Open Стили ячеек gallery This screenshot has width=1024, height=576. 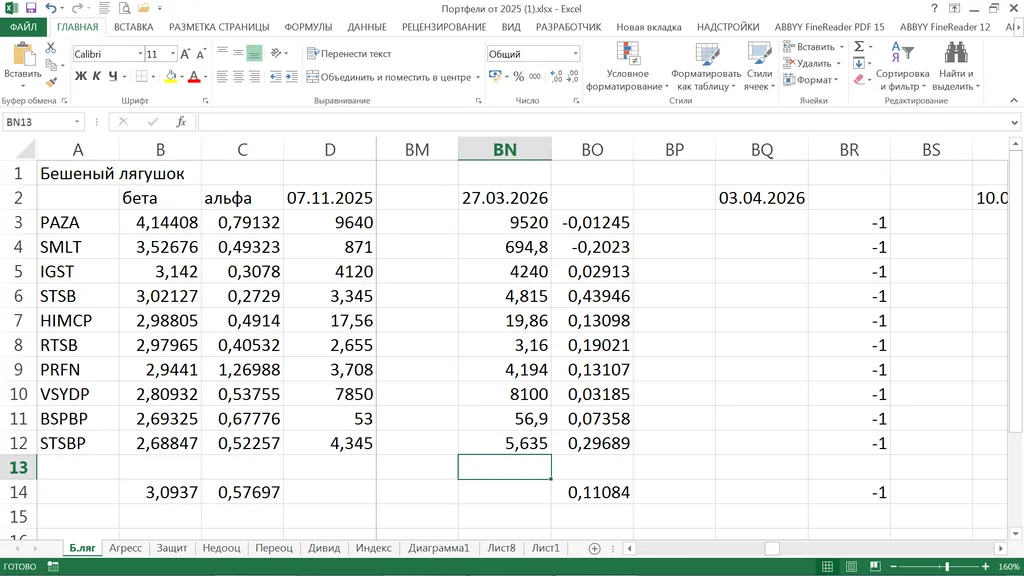click(760, 67)
